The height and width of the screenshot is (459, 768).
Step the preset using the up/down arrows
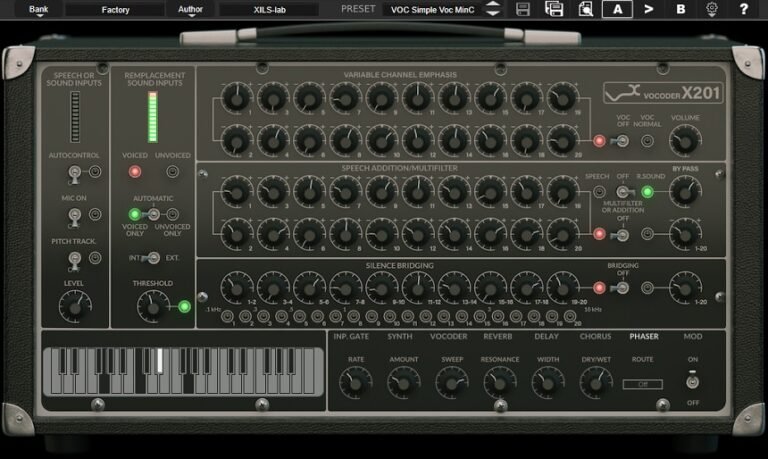pyautogui.click(x=493, y=9)
